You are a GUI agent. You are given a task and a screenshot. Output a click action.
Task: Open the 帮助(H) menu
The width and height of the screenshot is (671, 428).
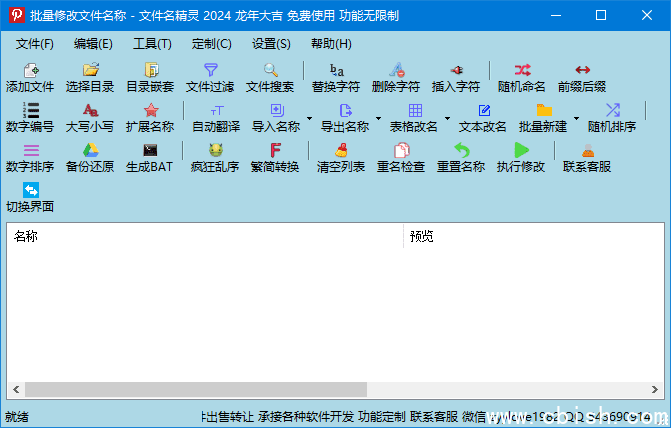pos(331,44)
